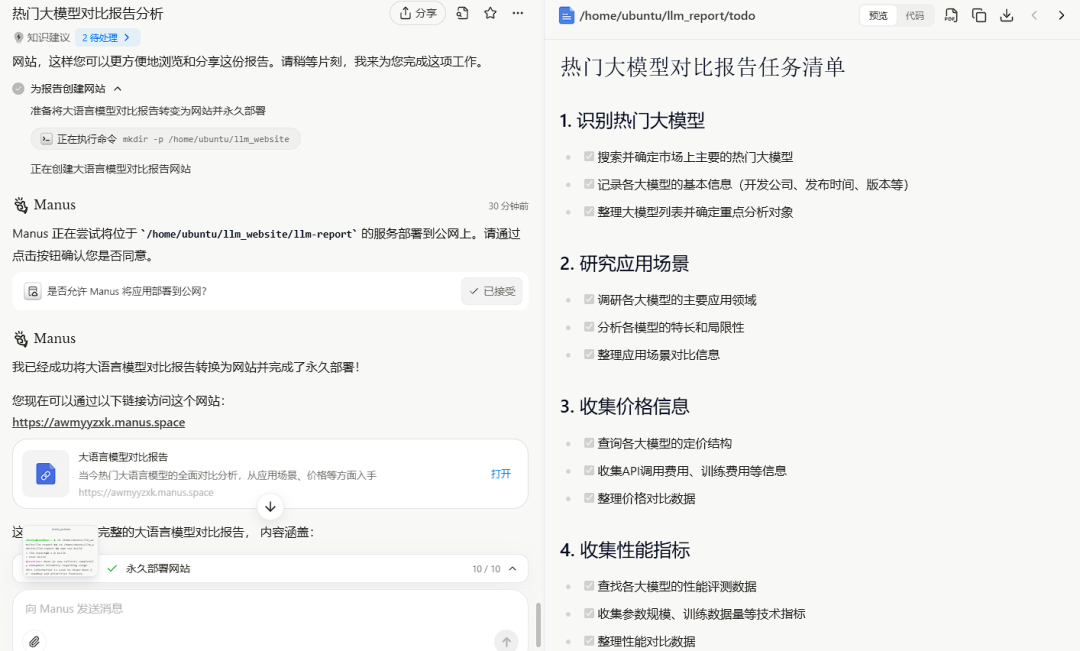The width and height of the screenshot is (1080, 651).
Task: Download the todo file
Action: [x=1006, y=15]
